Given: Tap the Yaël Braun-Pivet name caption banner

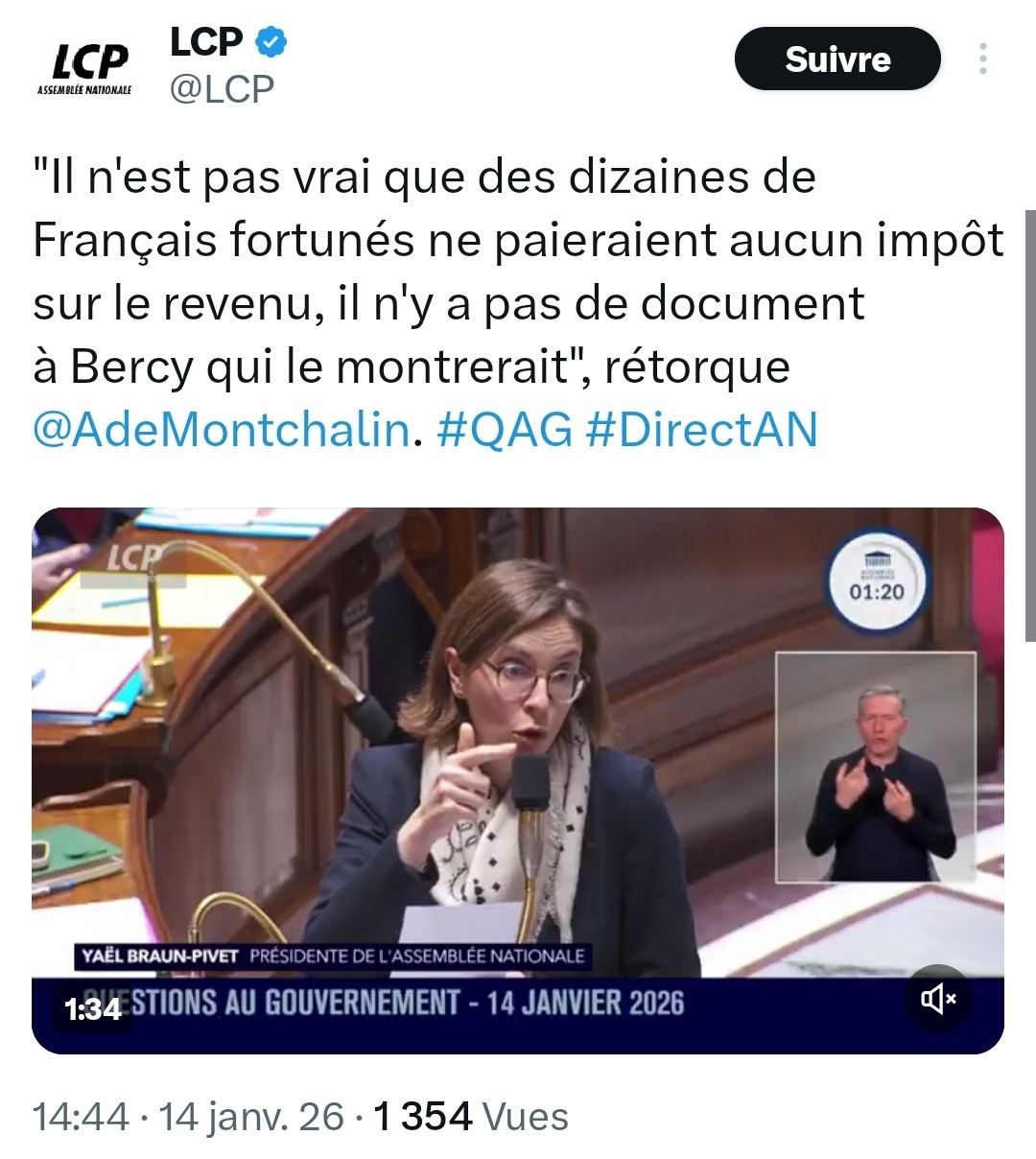Looking at the screenshot, I should tap(332, 956).
